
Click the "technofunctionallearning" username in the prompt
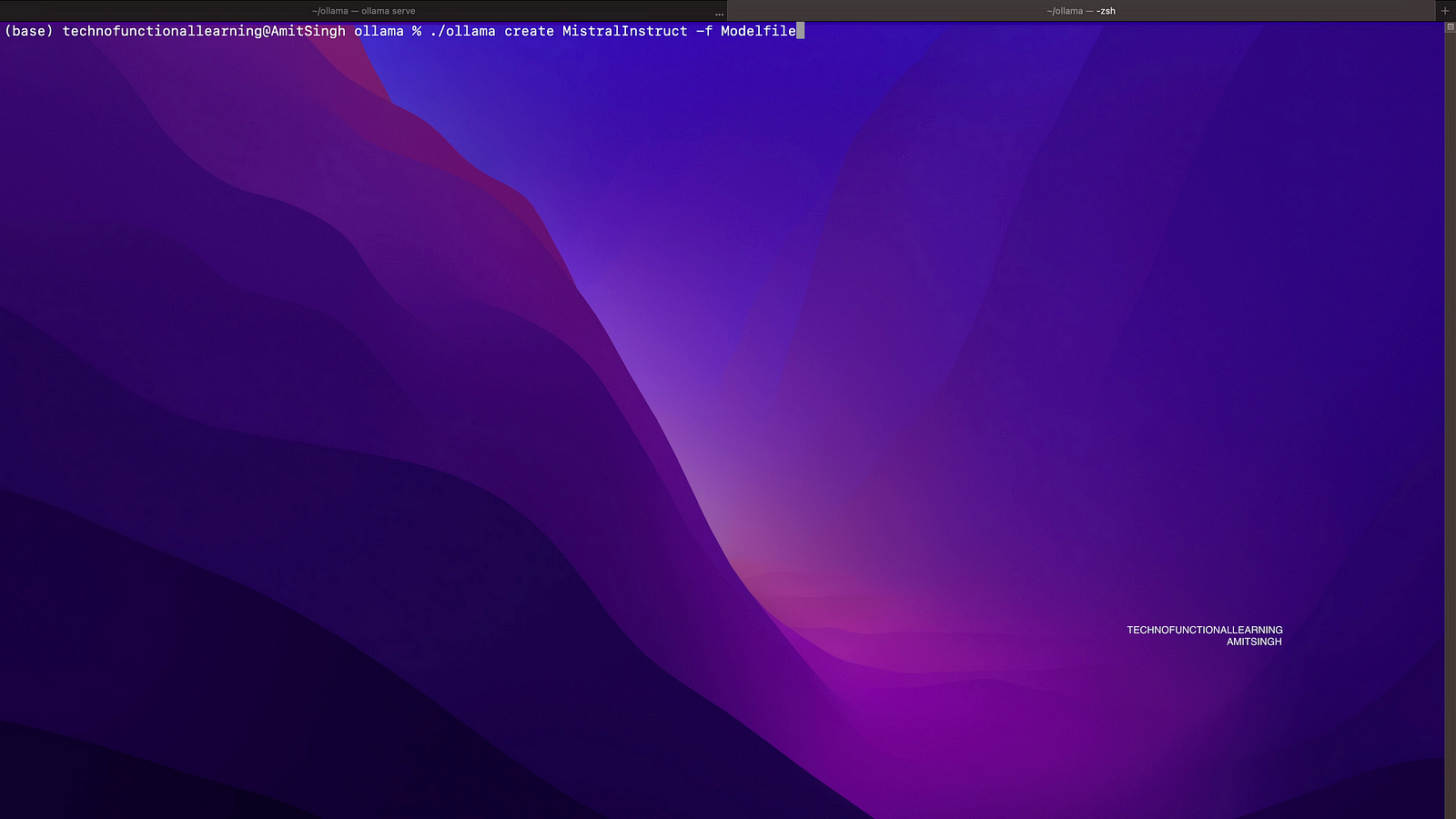[162, 31]
